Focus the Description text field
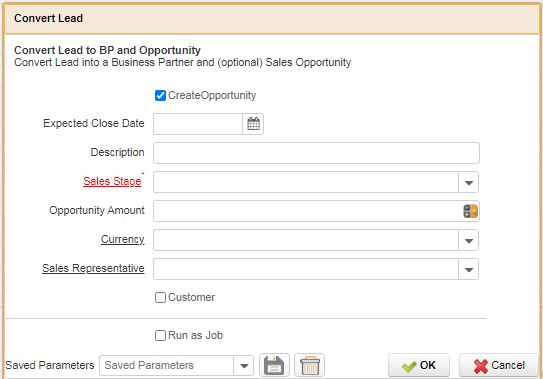The height and width of the screenshot is (379, 543). (x=317, y=153)
